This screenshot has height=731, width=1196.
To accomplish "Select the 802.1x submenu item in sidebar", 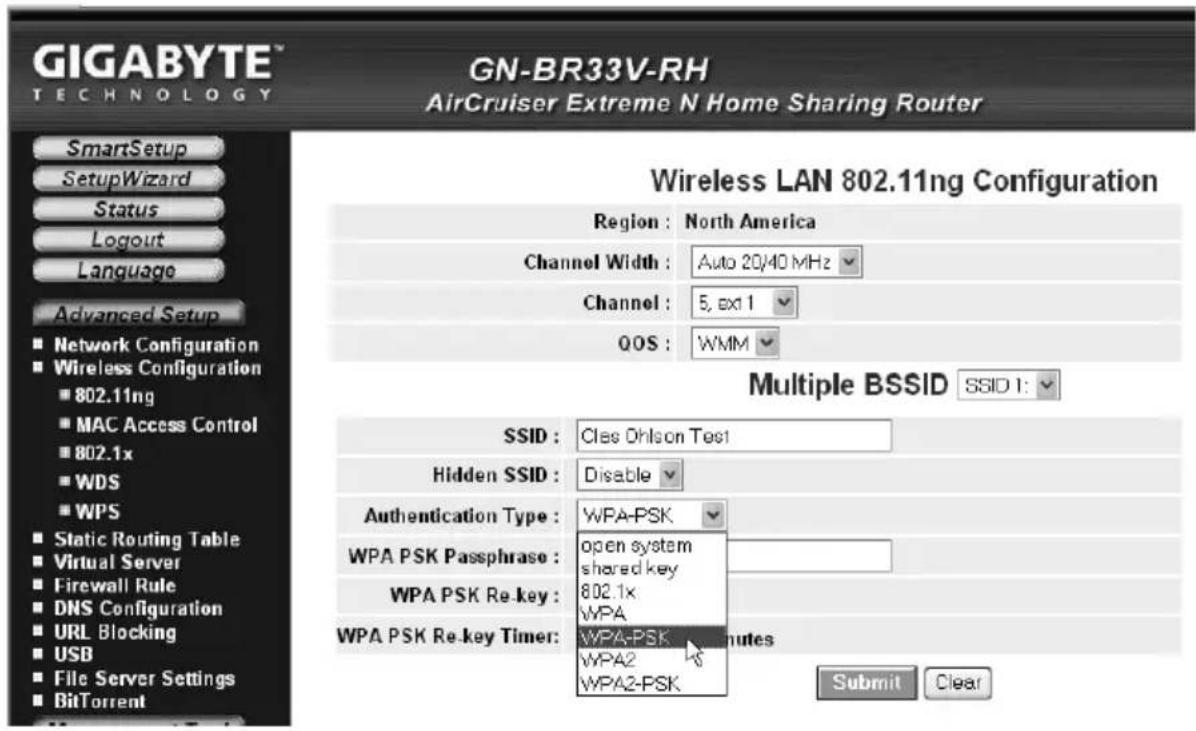I will (103, 453).
